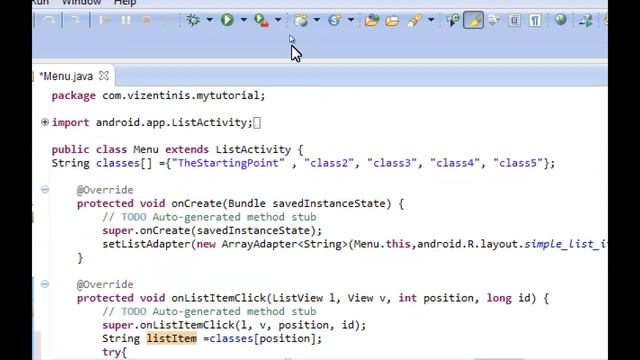Click the blue S new server icon
This screenshot has width=640, height=360.
(x=335, y=20)
